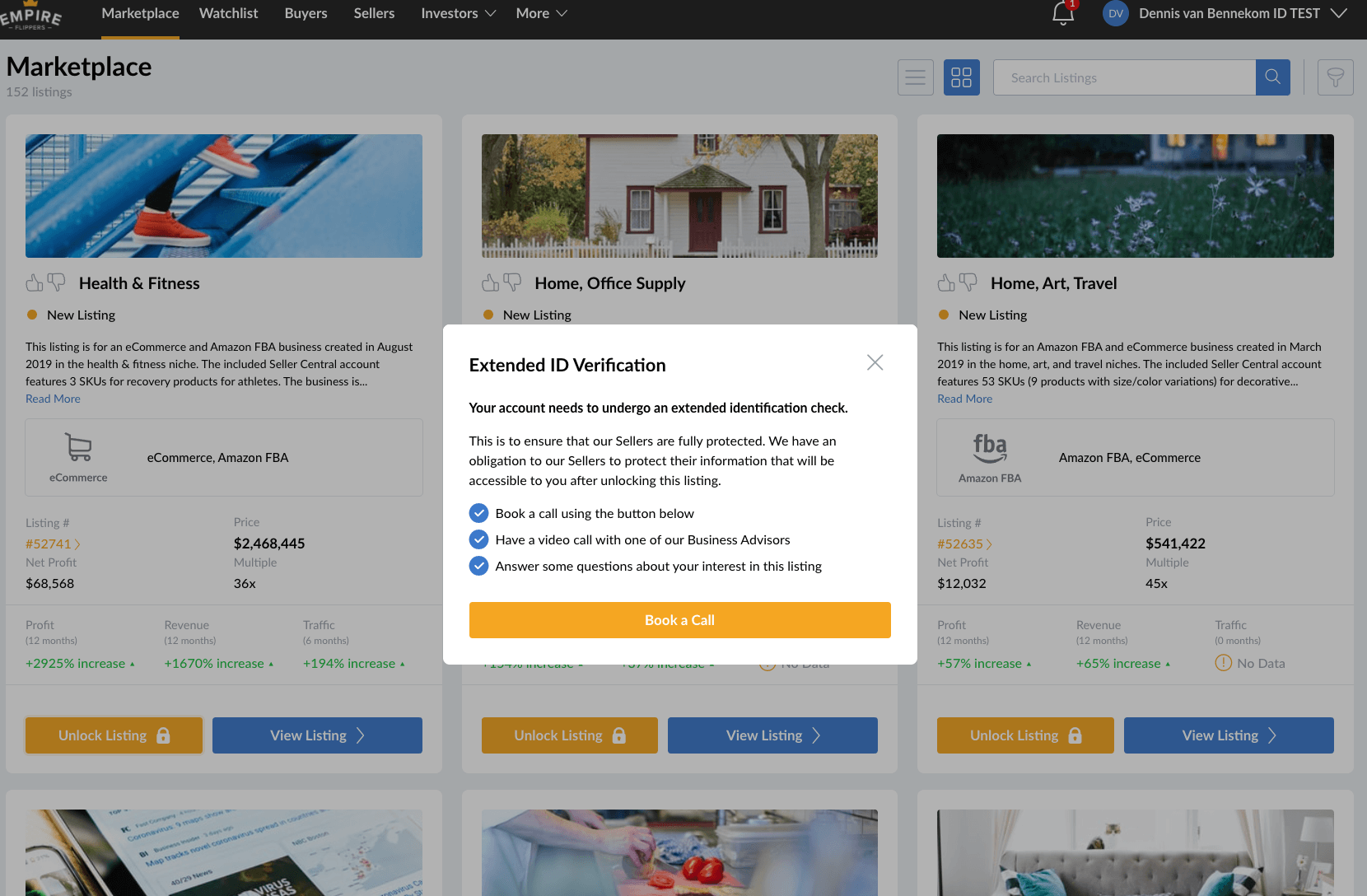Switch to grid view layout
1367x896 pixels.
point(962,77)
